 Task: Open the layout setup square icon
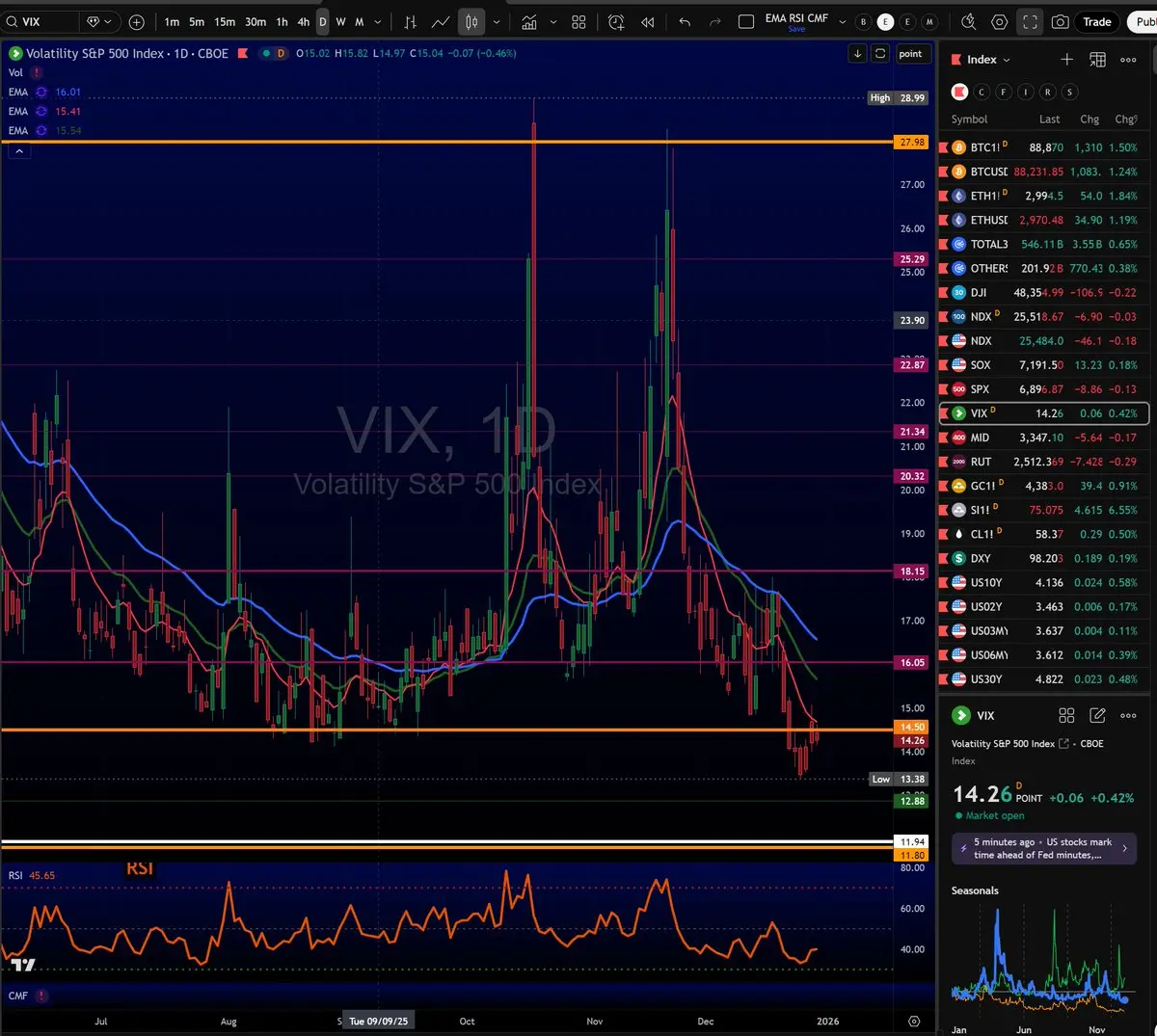tap(745, 21)
